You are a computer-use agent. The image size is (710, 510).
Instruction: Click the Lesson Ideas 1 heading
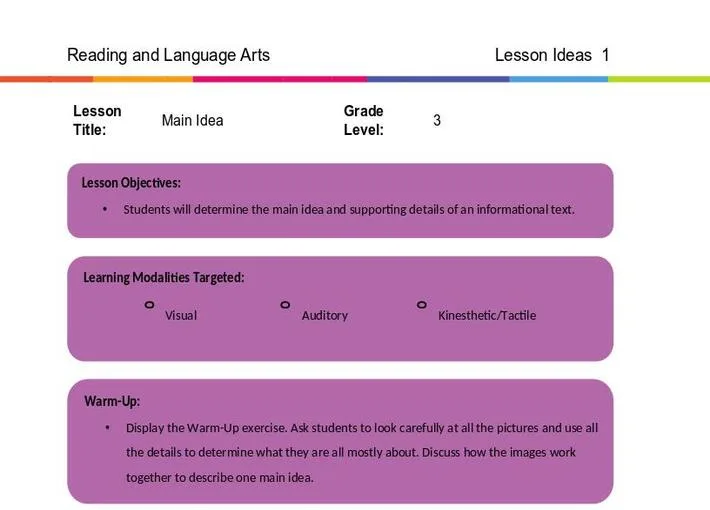coord(552,55)
